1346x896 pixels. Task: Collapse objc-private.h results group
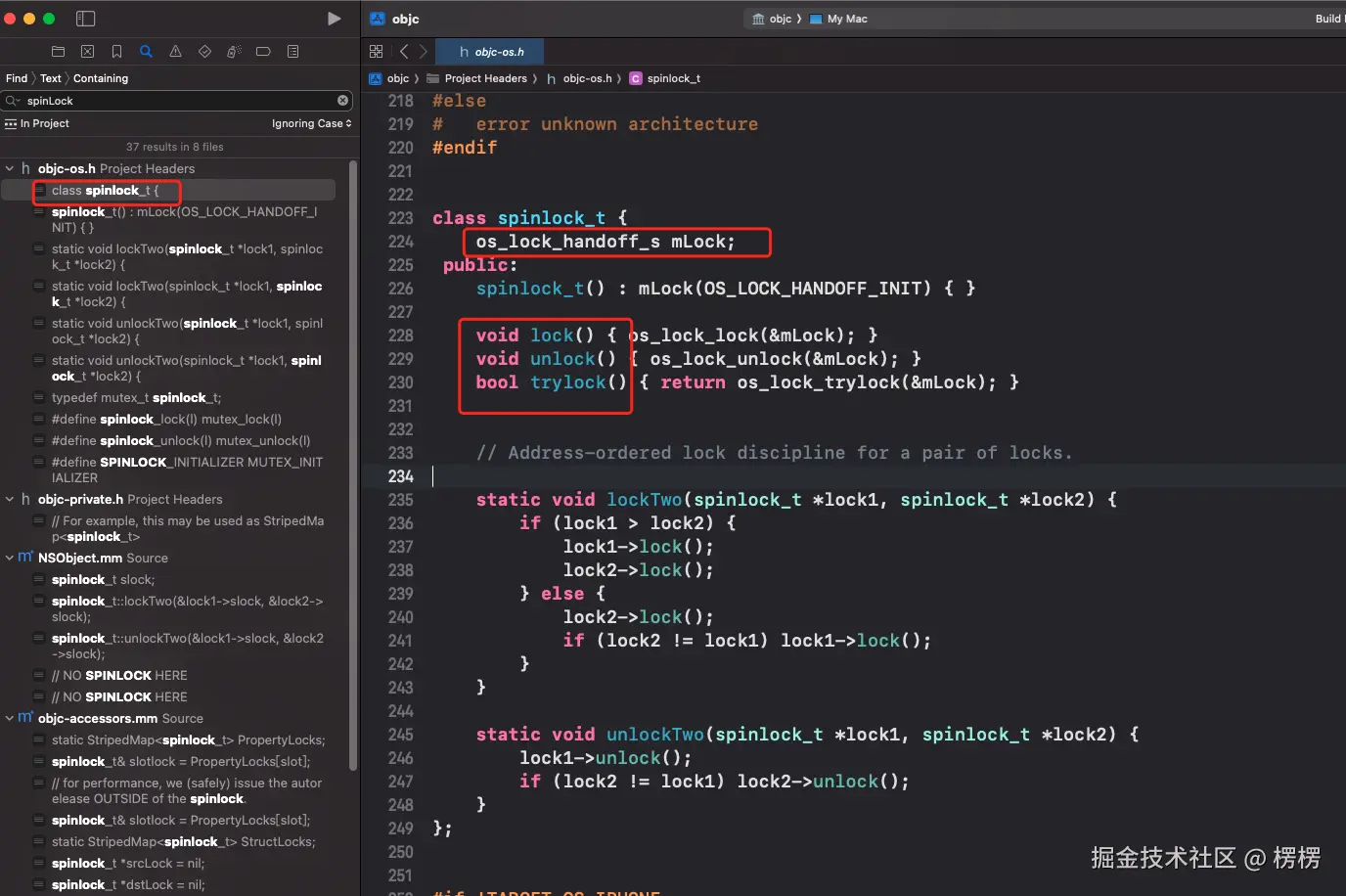[x=10, y=499]
